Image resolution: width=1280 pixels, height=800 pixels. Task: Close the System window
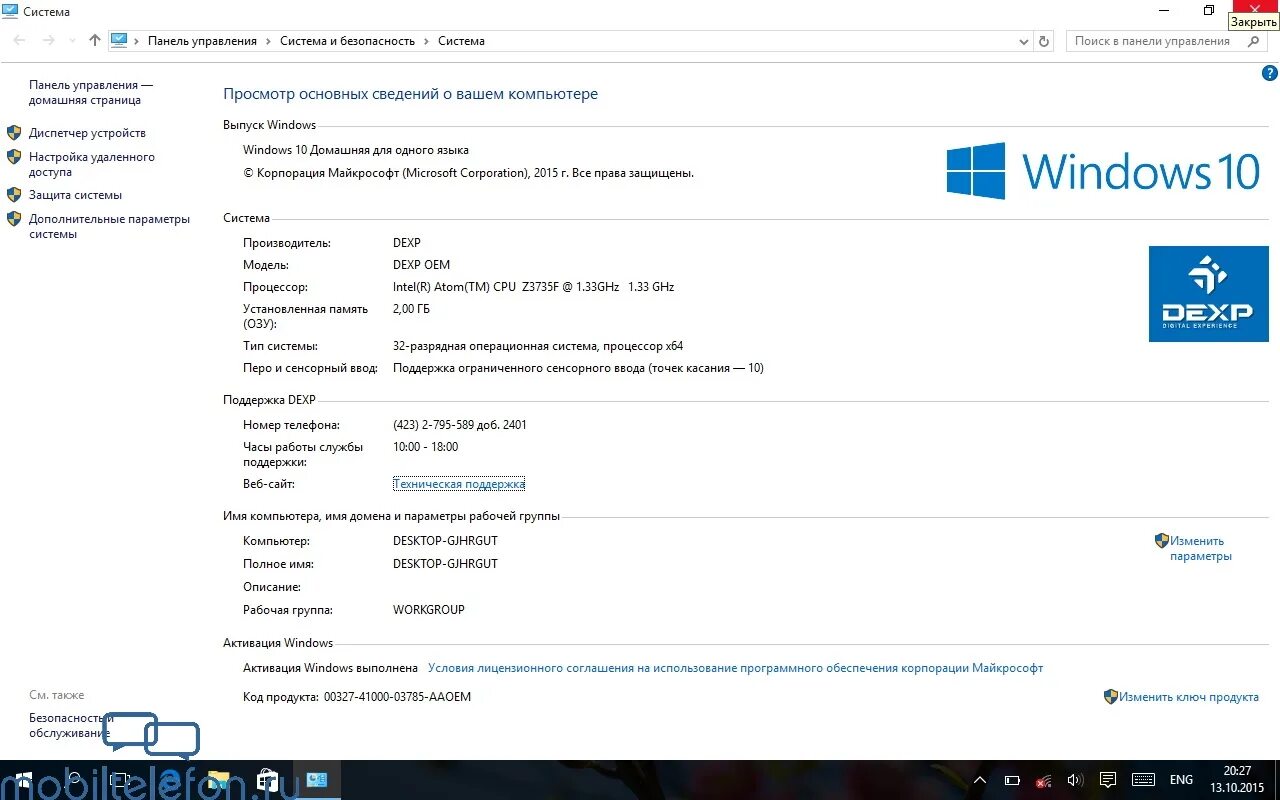tap(1255, 8)
